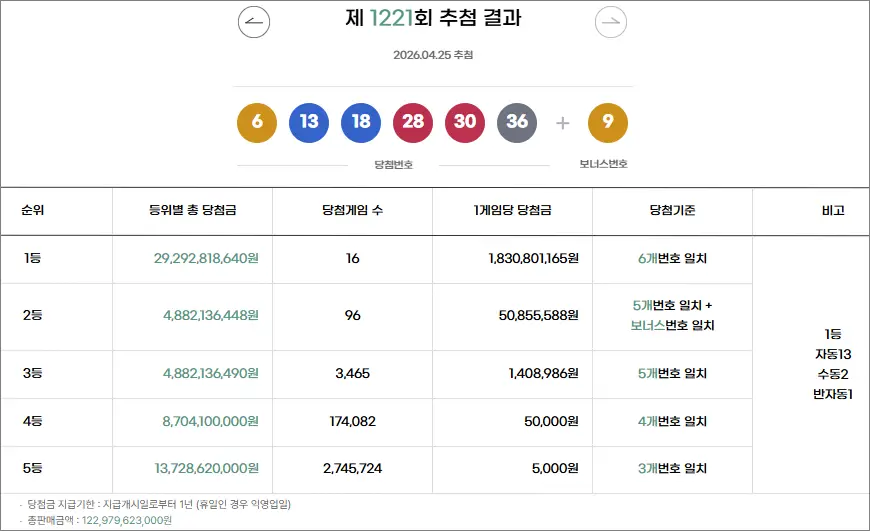Screen dimensions: 870x531
Task: Go to next draw with right arrow
Action: click(611, 22)
